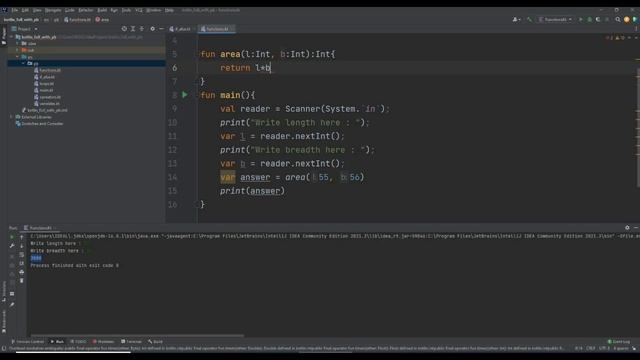Click the Debug bug icon in top toolbar
This screenshot has height=360, width=640.
pos(589,19)
